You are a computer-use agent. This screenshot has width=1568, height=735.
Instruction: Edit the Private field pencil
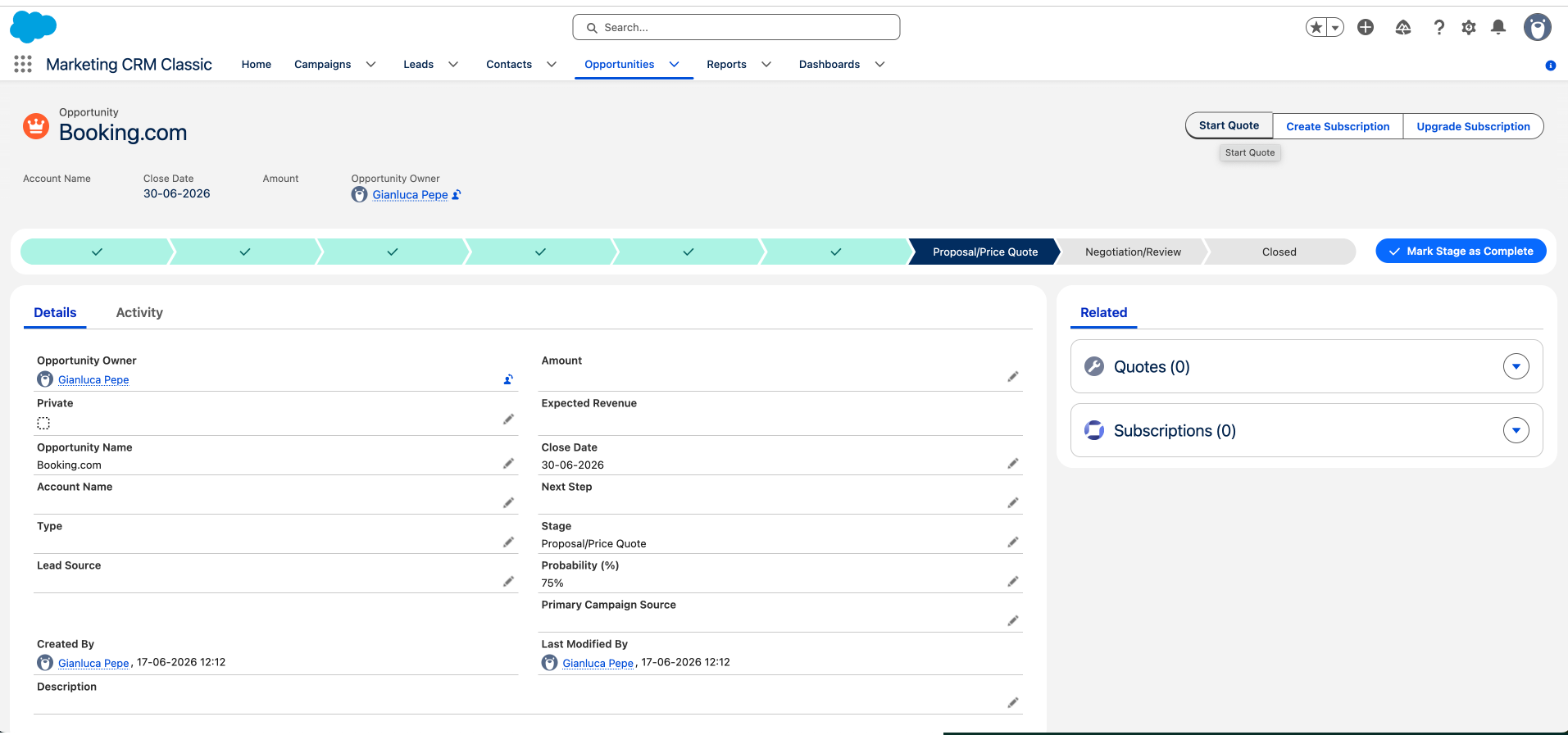508,419
